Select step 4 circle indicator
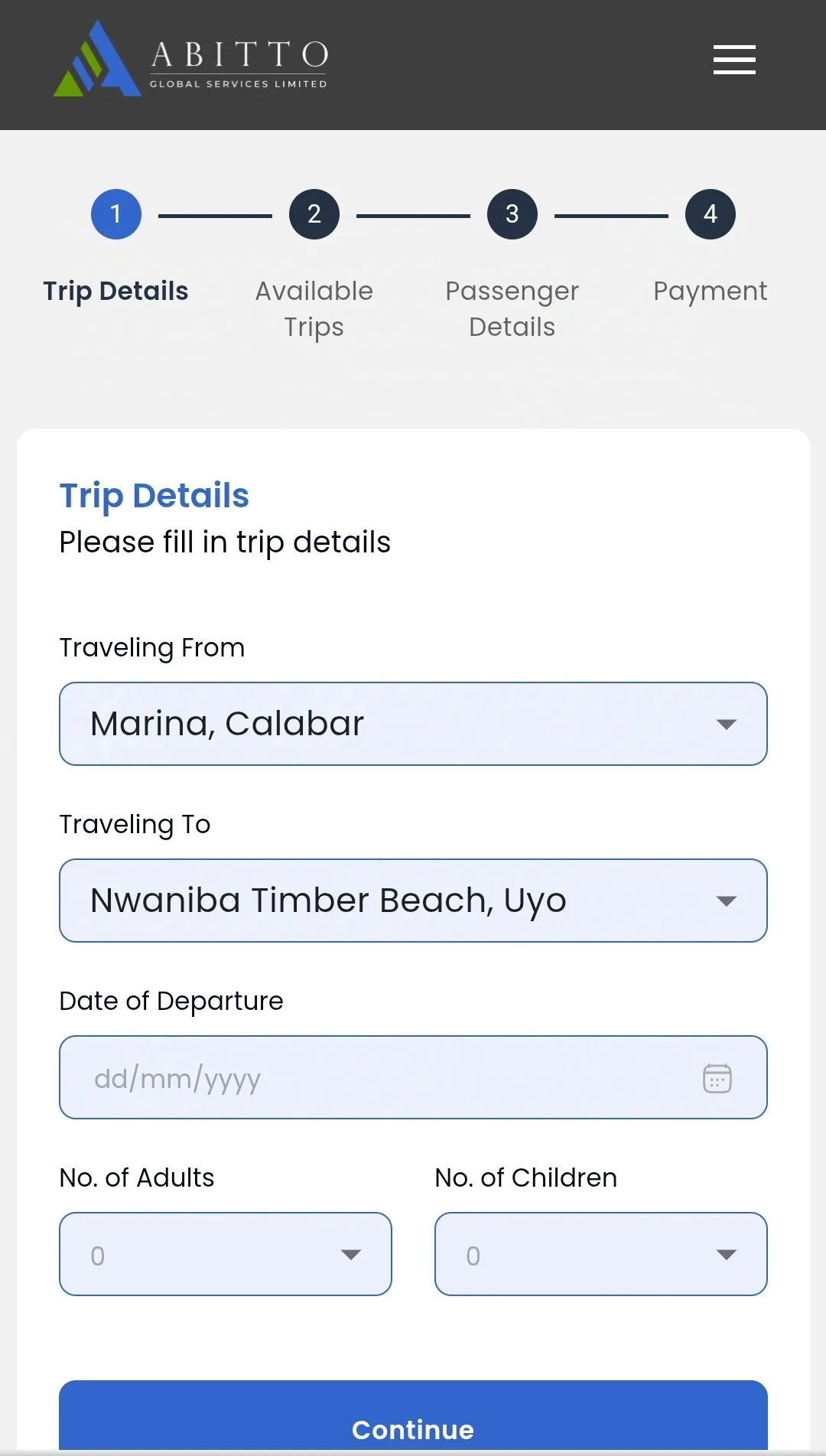826x1456 pixels. coord(711,214)
